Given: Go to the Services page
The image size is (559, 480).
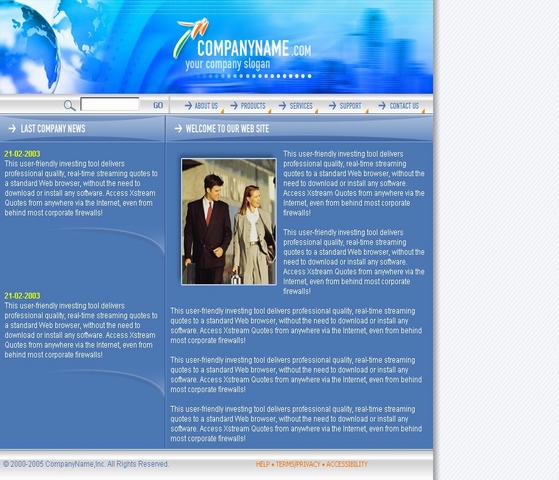Looking at the screenshot, I should click(301, 106).
